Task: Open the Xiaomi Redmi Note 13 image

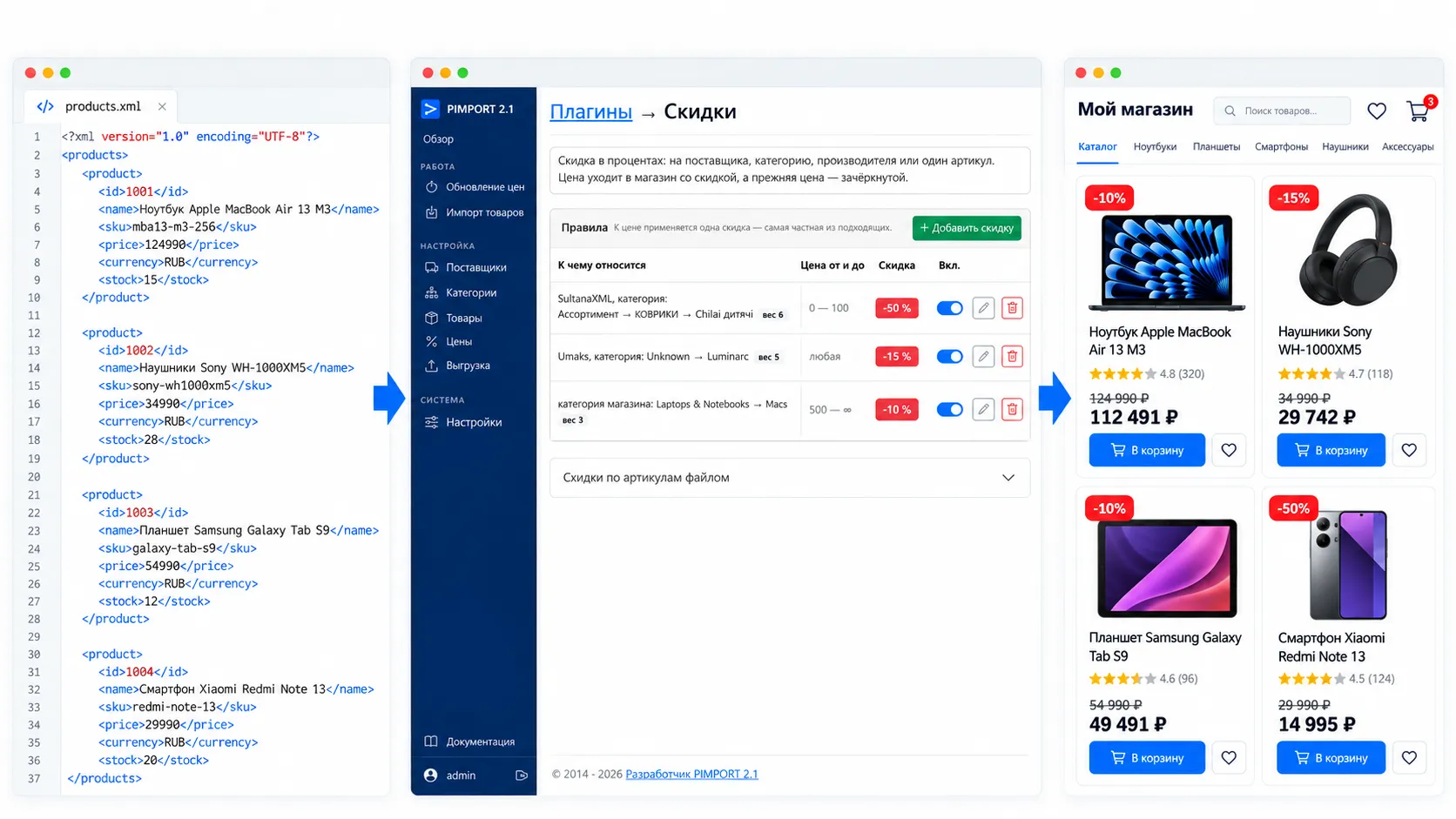Action: tap(1348, 565)
